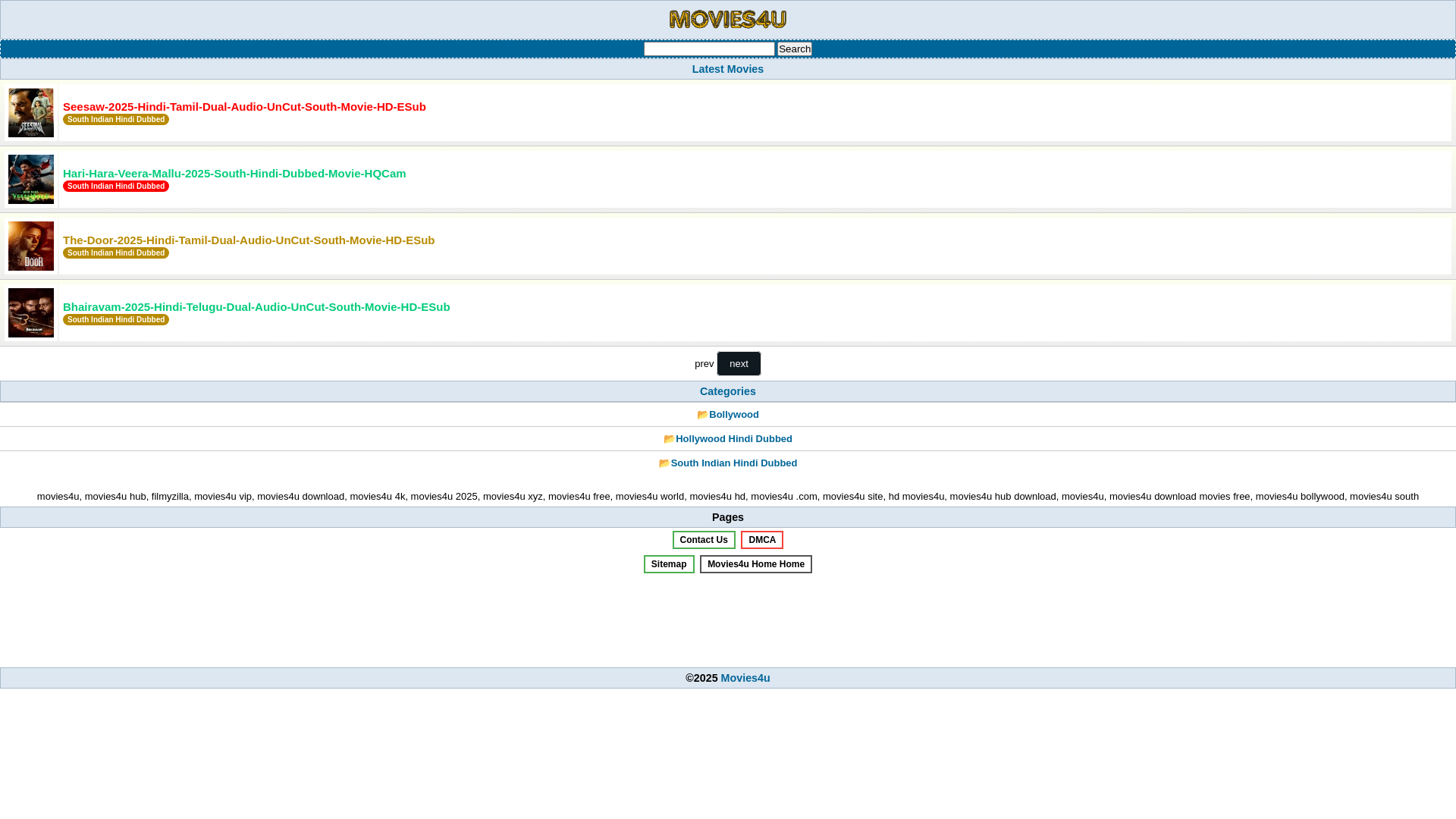Click the category badge under Hari Hara Veera Mallu

pos(116,187)
